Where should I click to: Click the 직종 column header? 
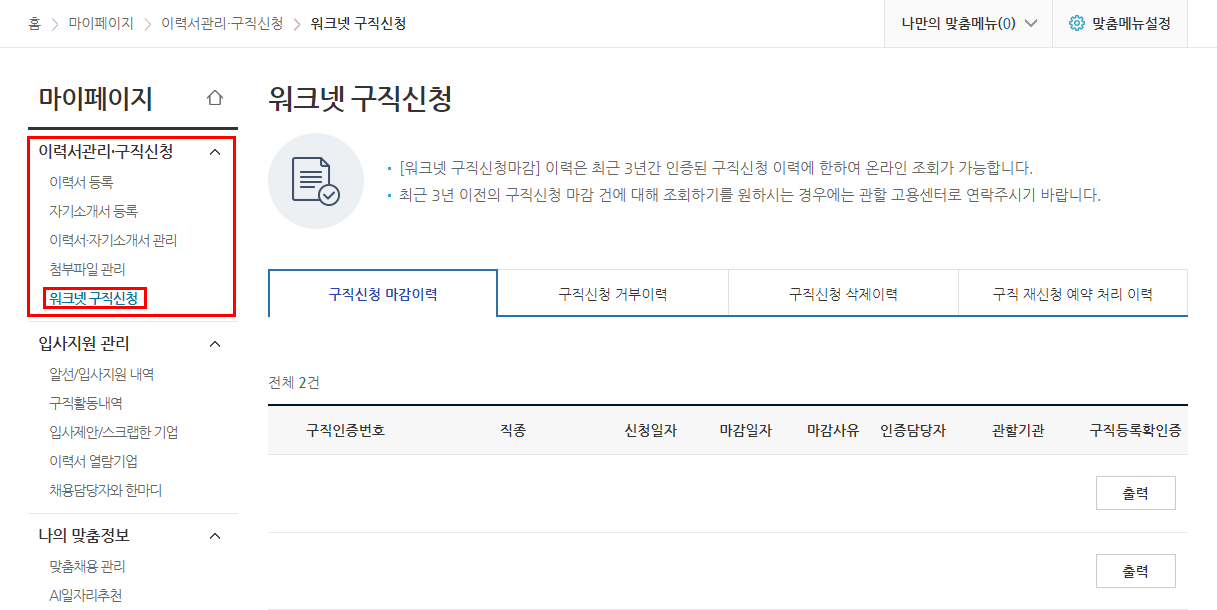(513, 430)
